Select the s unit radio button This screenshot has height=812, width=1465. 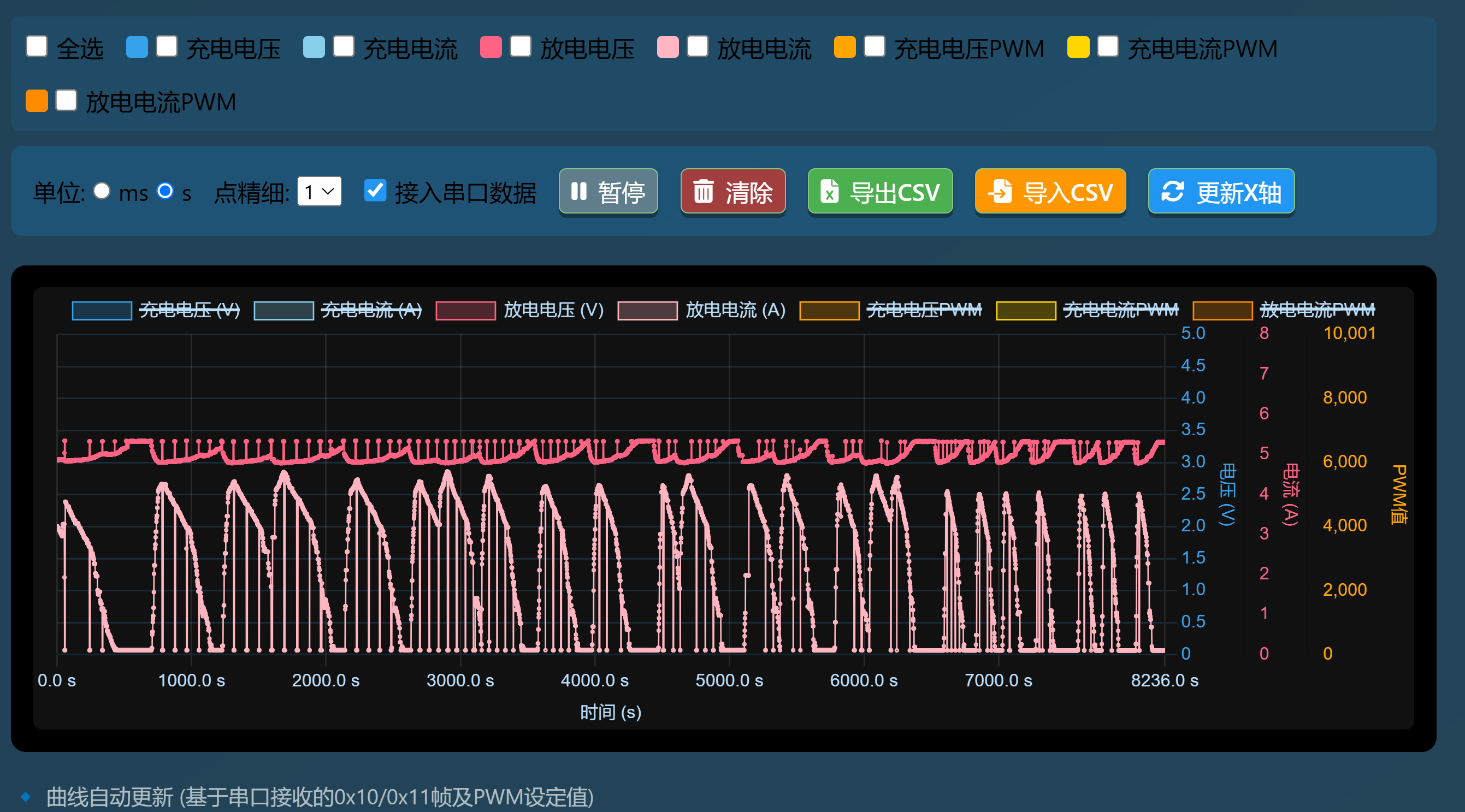165,191
